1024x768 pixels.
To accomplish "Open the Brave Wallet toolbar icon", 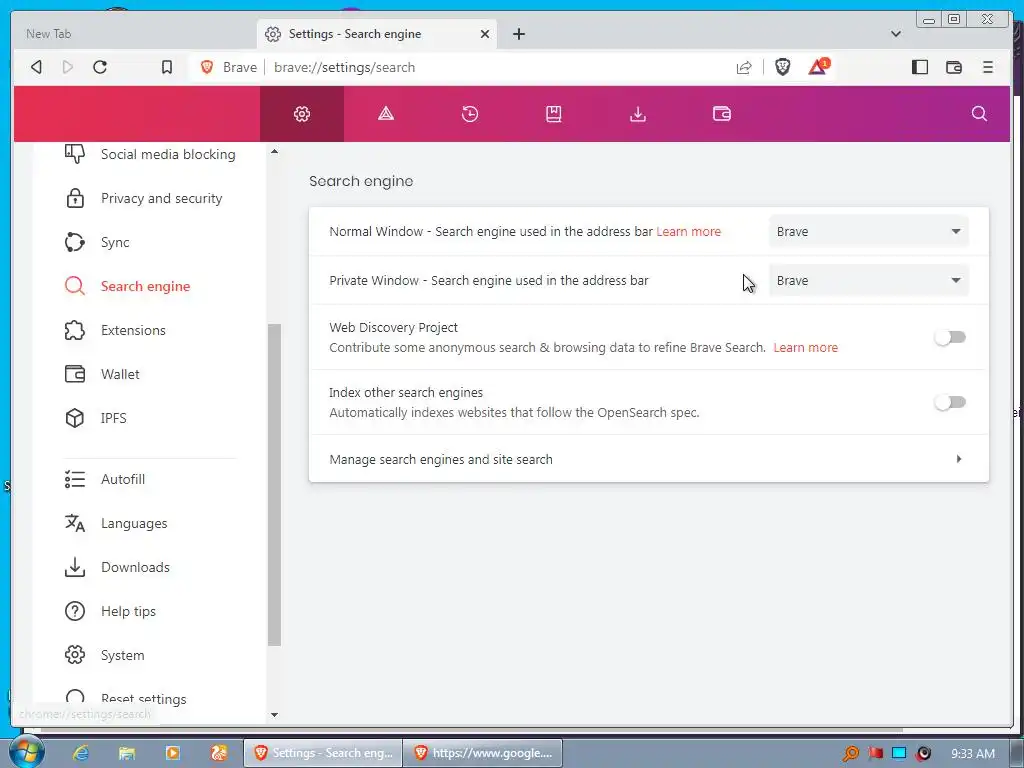I will tap(953, 67).
